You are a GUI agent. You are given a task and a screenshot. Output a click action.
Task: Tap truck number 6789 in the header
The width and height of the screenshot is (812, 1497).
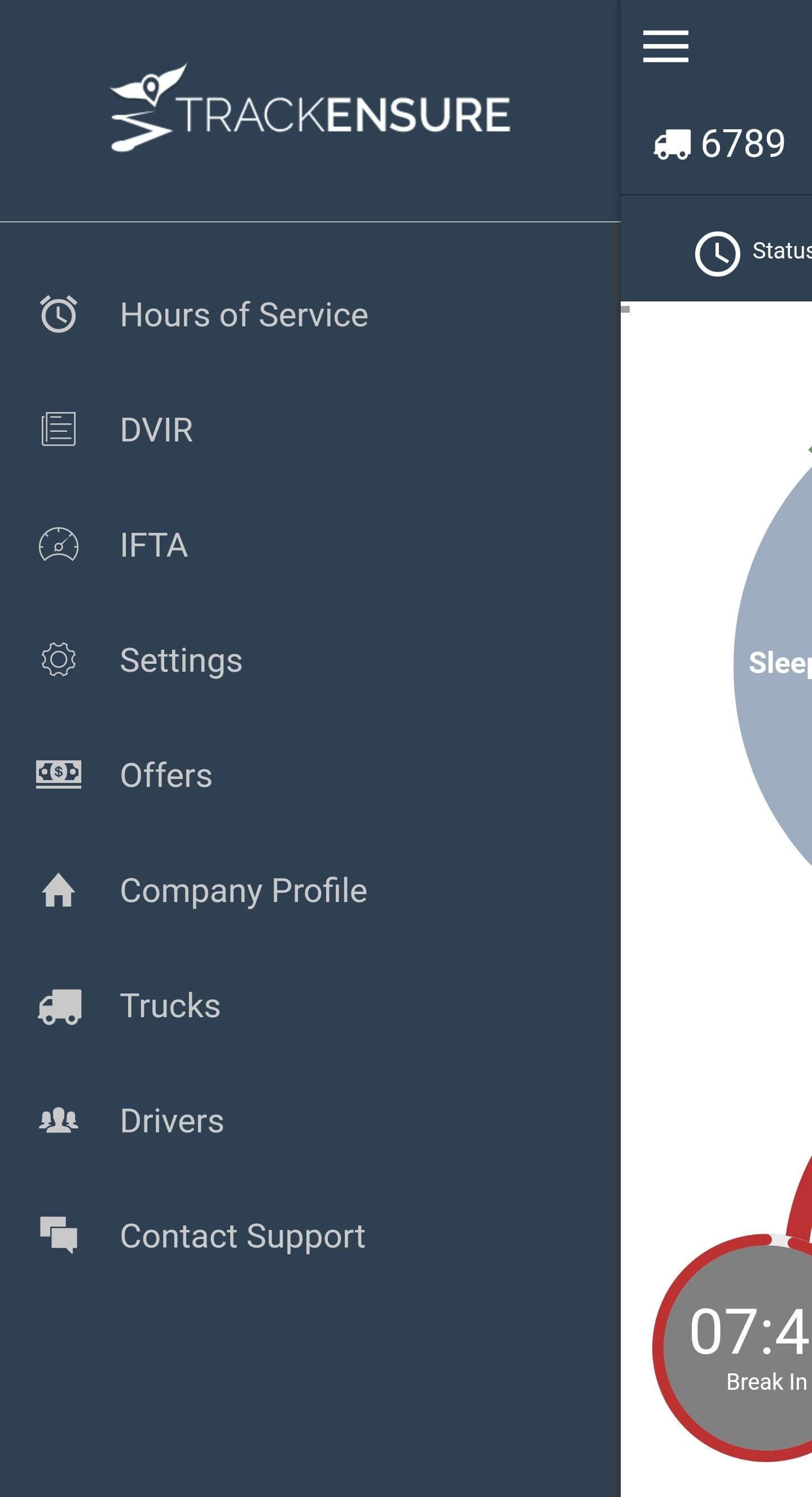[x=720, y=143]
